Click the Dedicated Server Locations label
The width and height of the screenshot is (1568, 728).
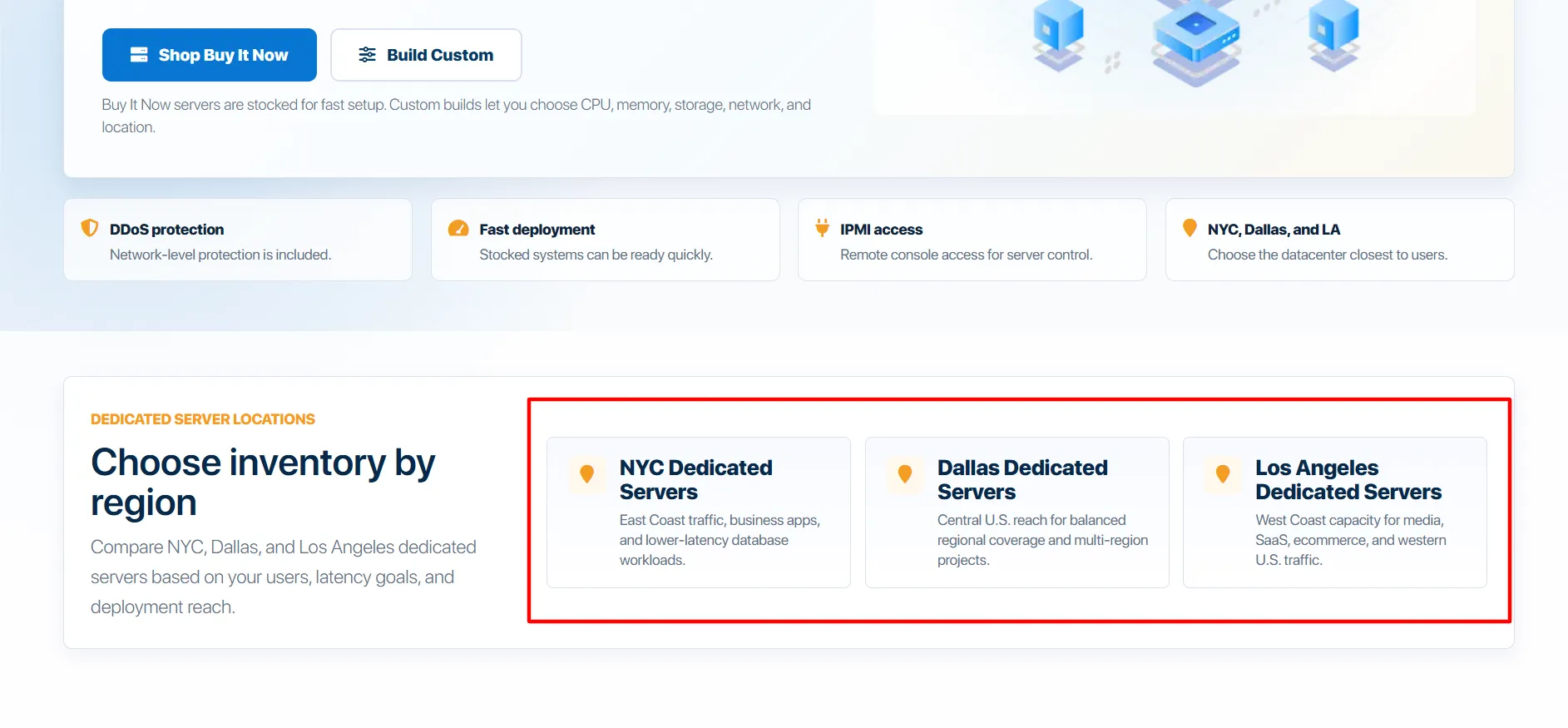click(203, 419)
